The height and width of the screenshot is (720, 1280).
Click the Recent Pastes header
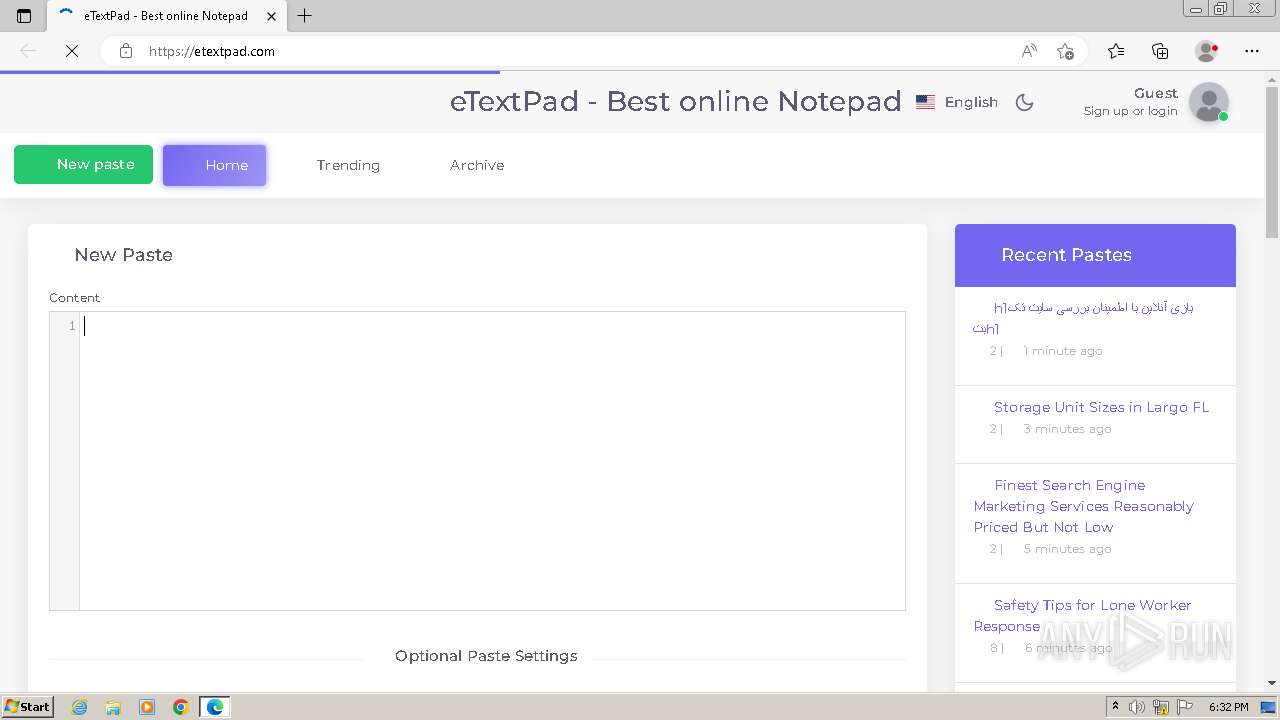[x=1095, y=255]
